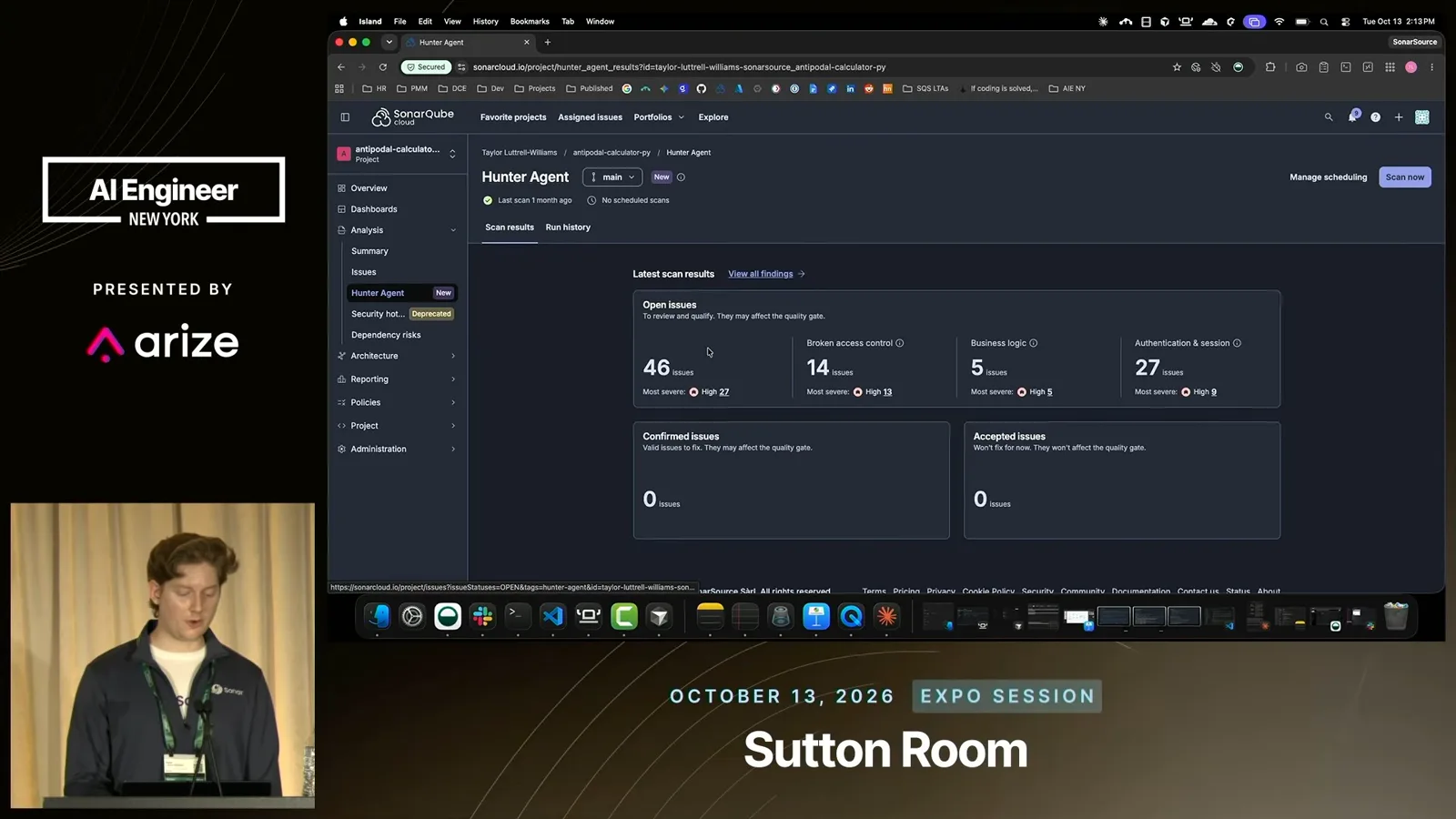Open the help question-mark icon
The width and height of the screenshot is (1456, 819).
click(x=1375, y=117)
